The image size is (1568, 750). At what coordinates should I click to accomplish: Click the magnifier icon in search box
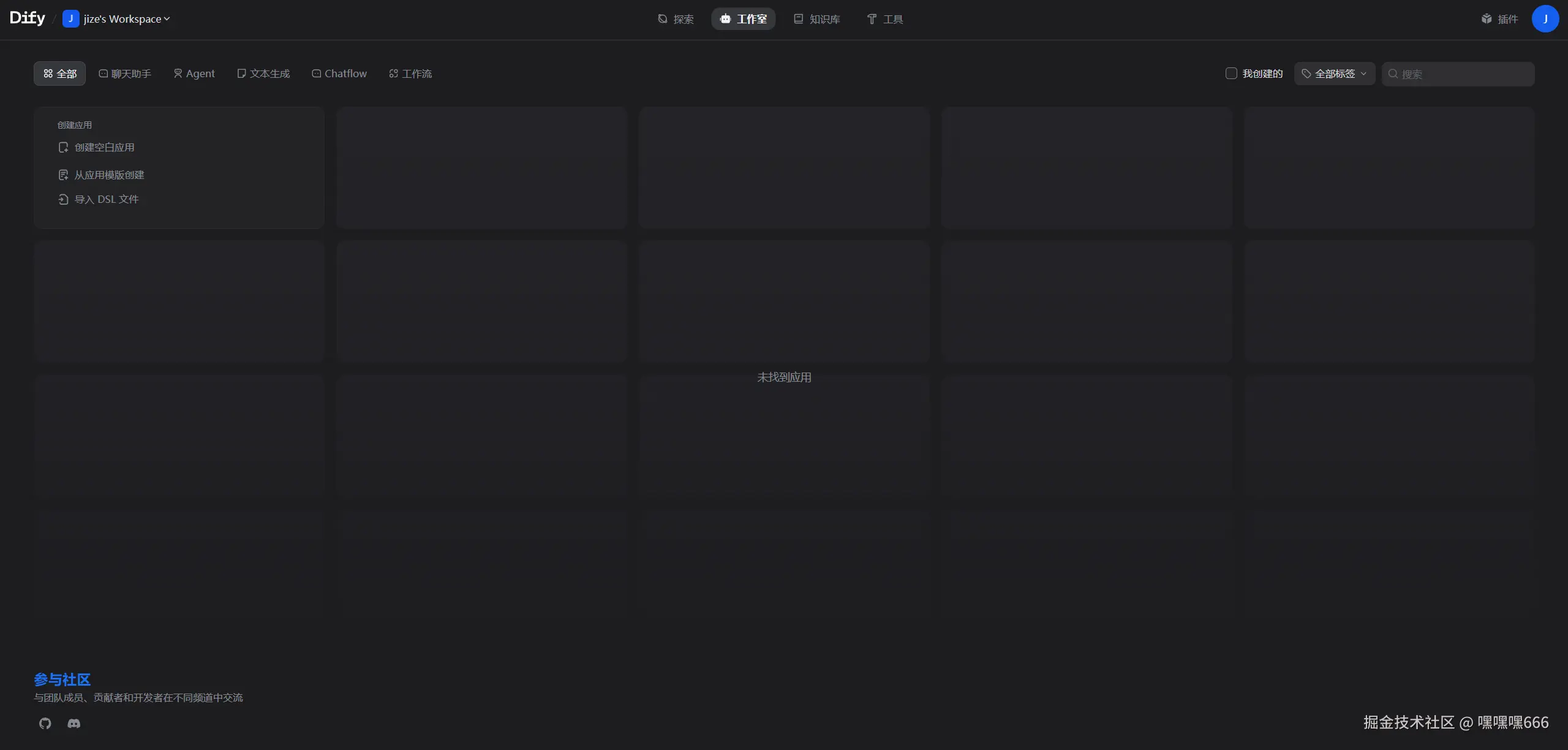tap(1393, 74)
